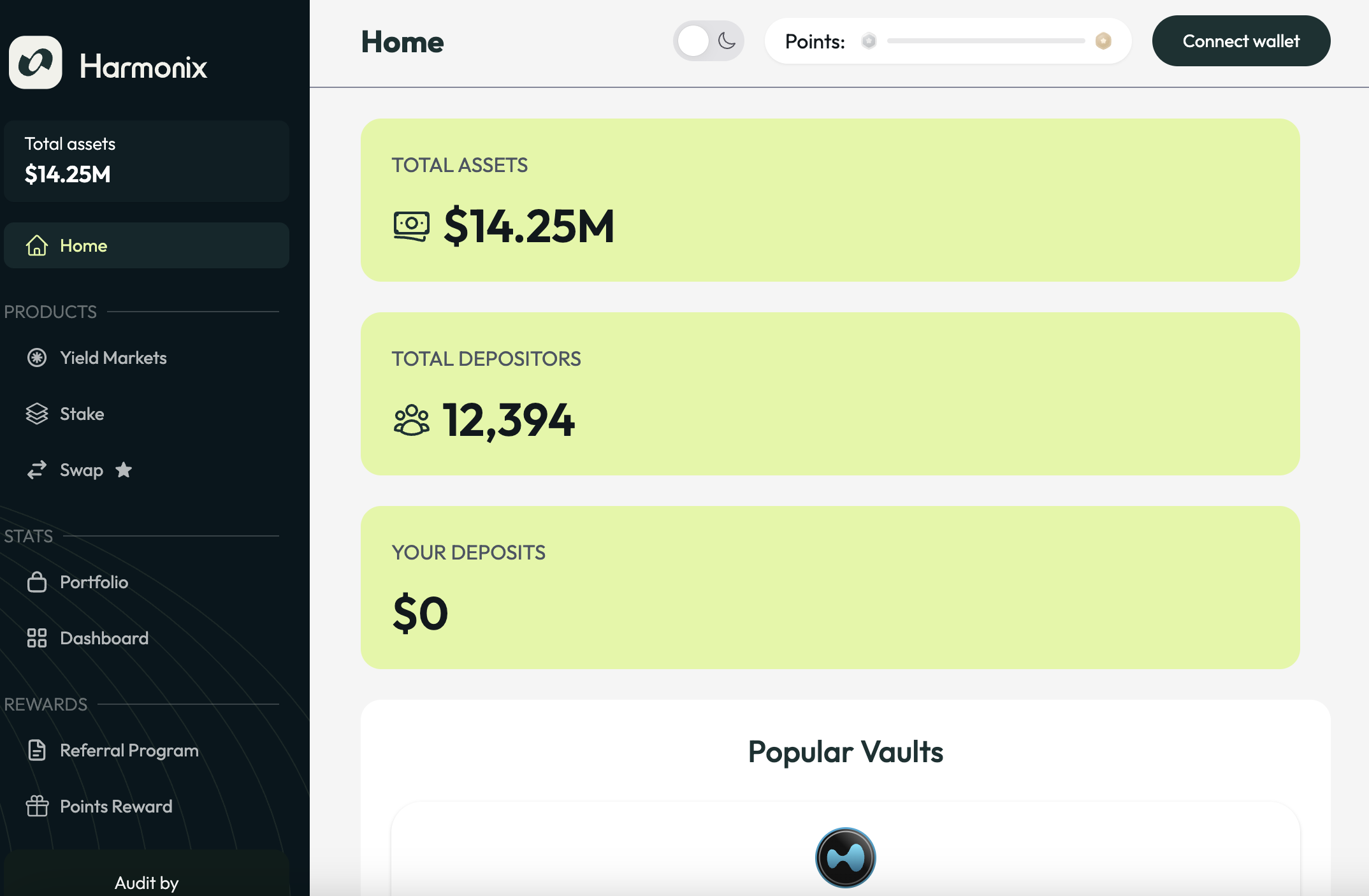Click the silver points badge icon
This screenshot has width=1369, height=896.
(869, 41)
